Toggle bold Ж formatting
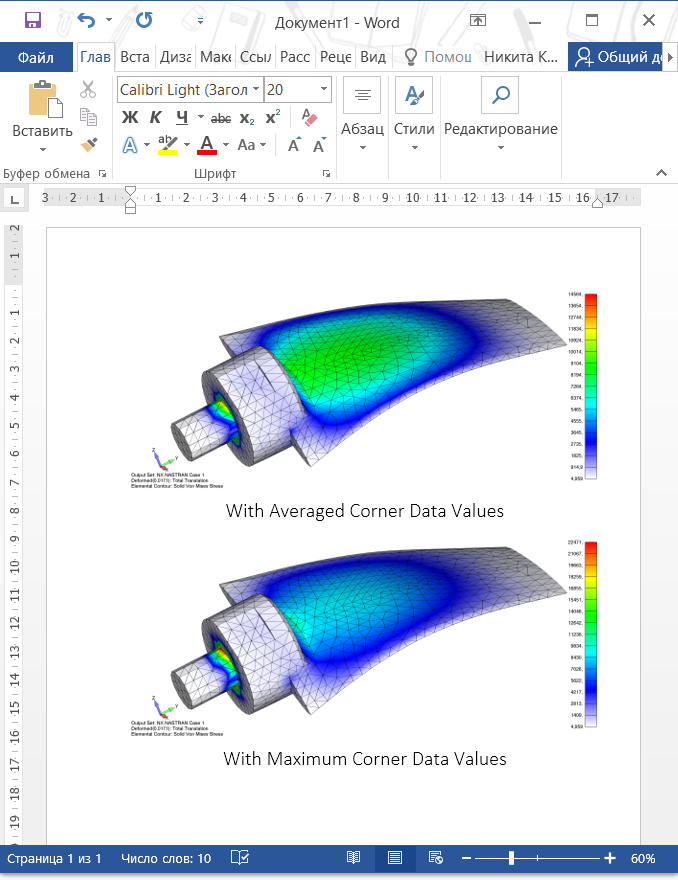The width and height of the screenshot is (678, 880). 130,117
